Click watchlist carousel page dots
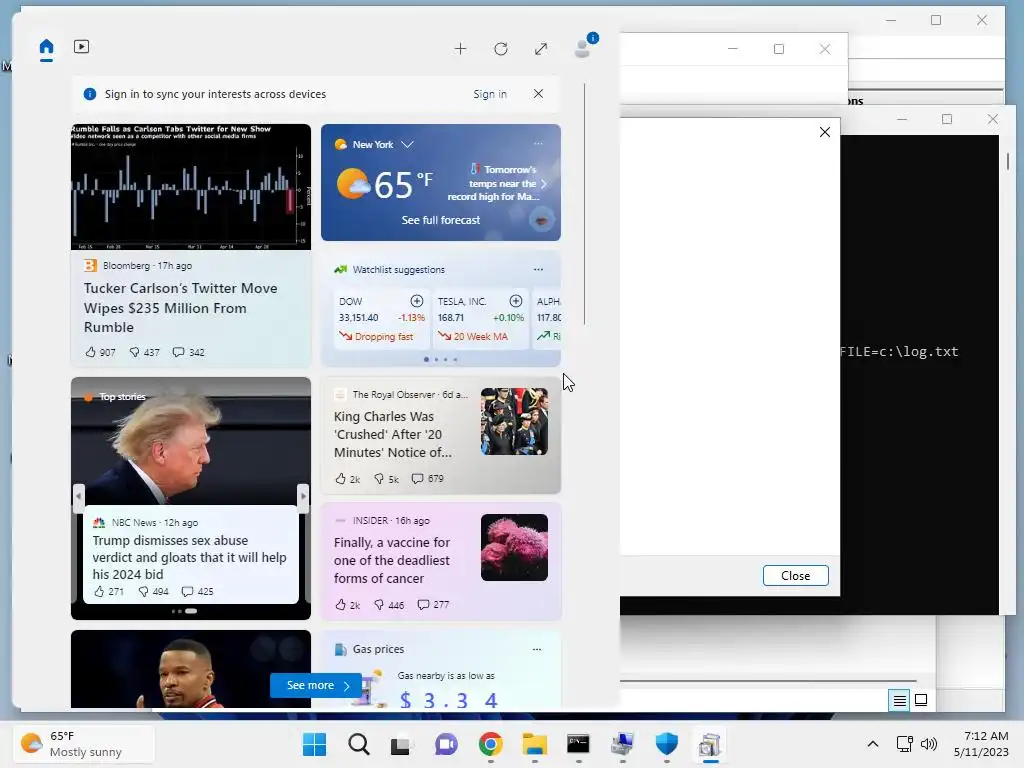The height and width of the screenshot is (768, 1024). tap(441, 359)
